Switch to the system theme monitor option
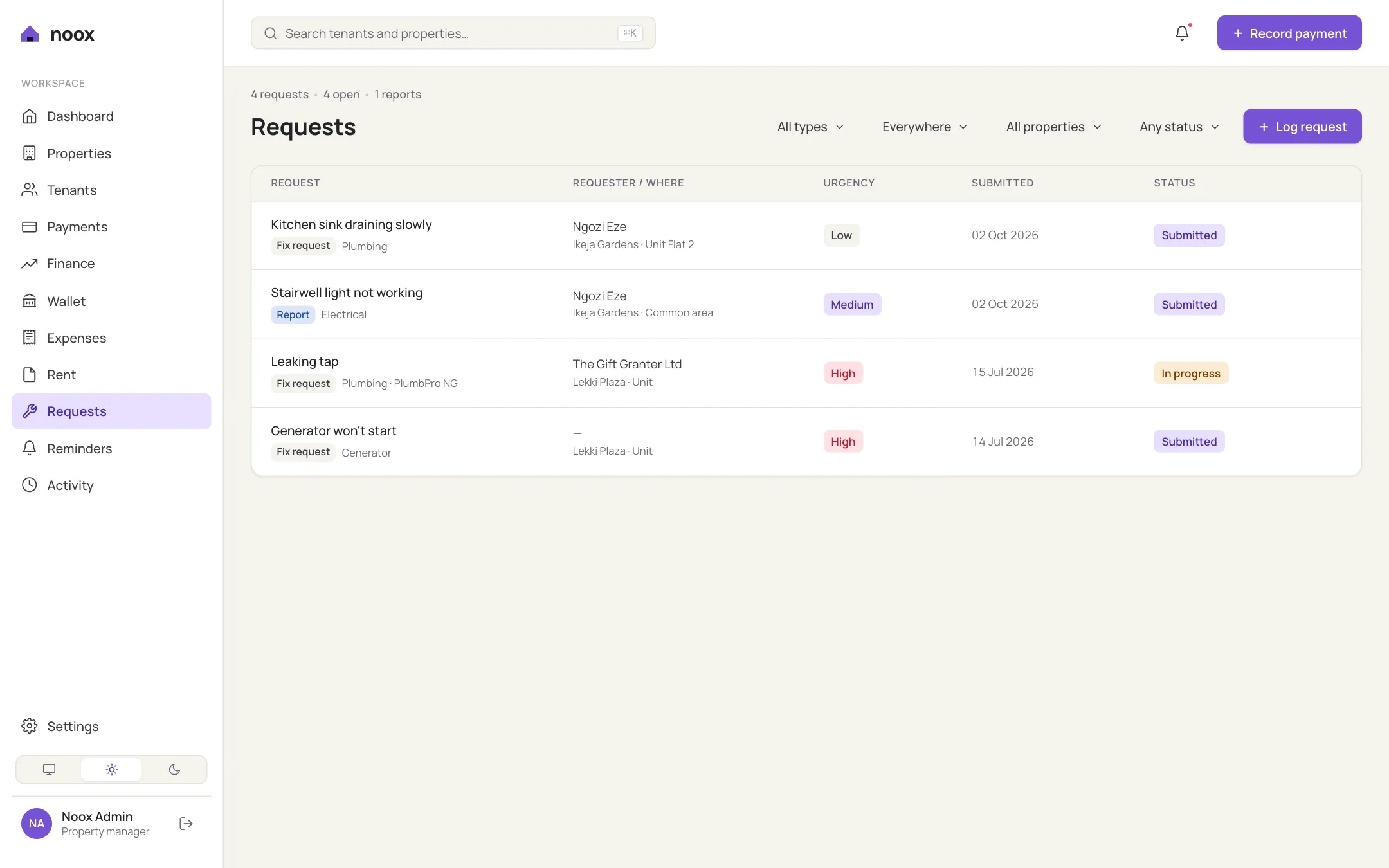Image resolution: width=1389 pixels, height=868 pixels. pos(49,770)
